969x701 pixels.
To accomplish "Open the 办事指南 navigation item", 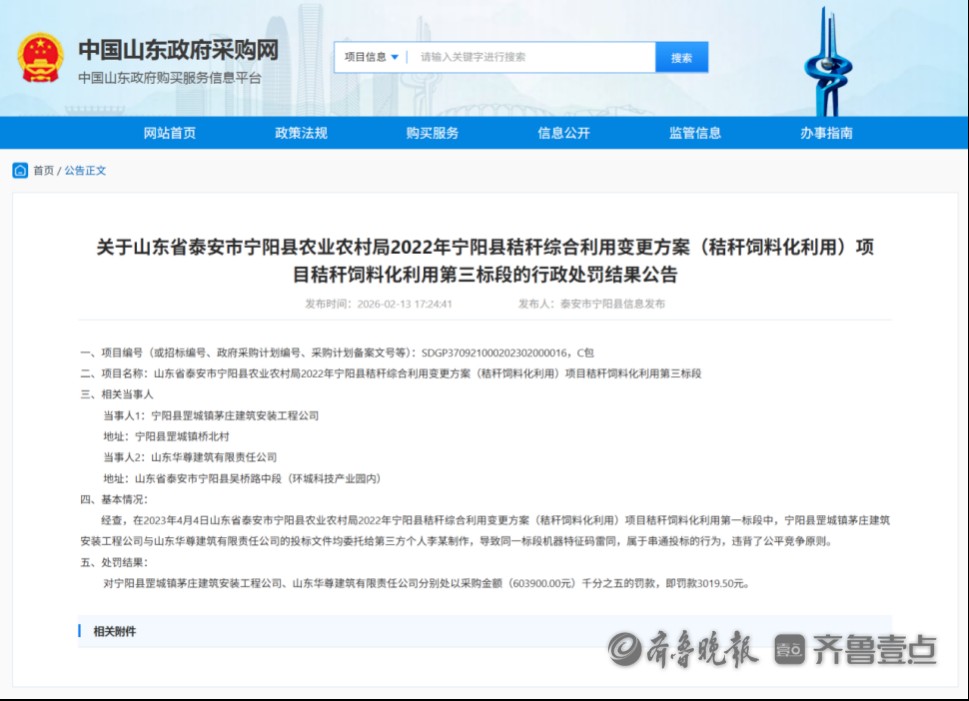I will (x=826, y=133).
